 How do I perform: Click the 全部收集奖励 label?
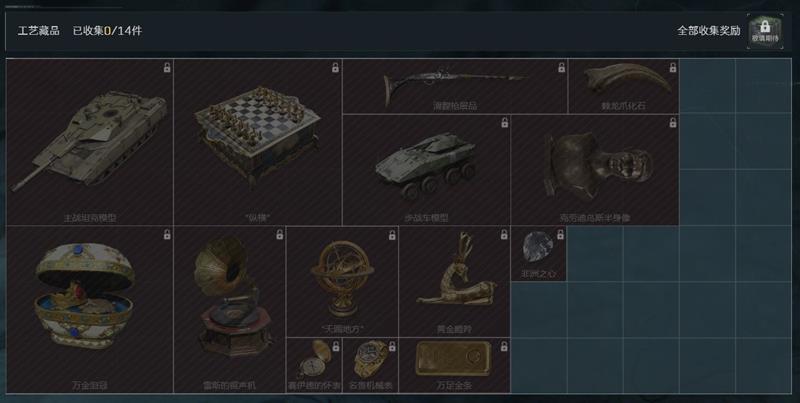click(x=709, y=31)
